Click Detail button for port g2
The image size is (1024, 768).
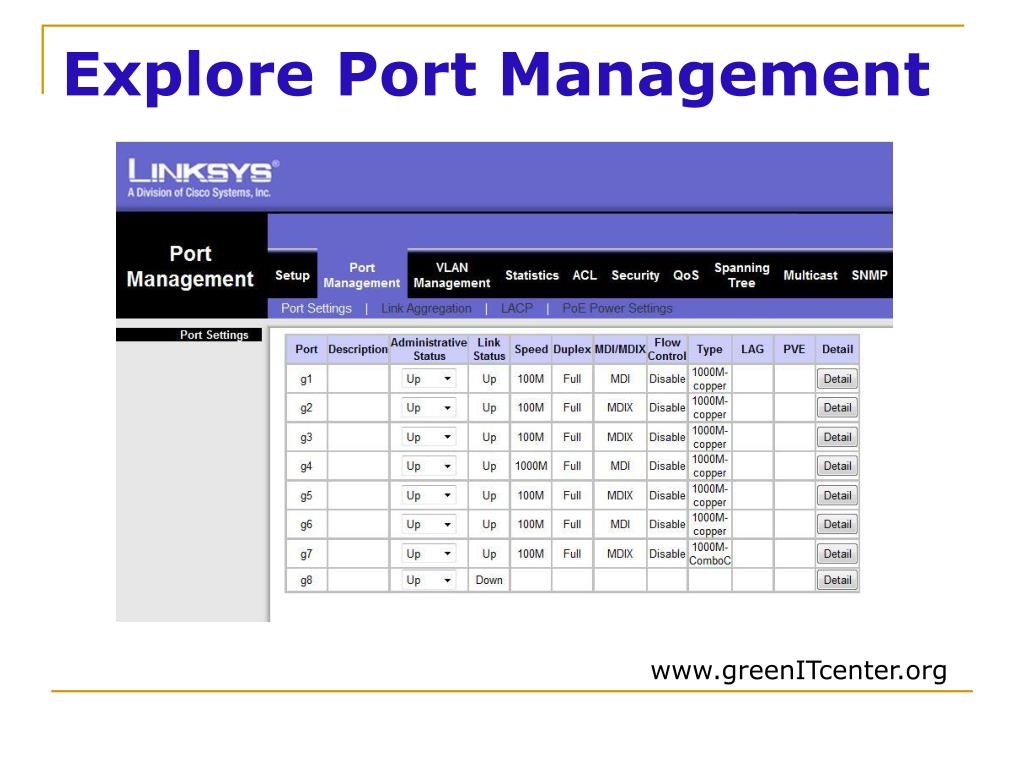click(x=837, y=408)
